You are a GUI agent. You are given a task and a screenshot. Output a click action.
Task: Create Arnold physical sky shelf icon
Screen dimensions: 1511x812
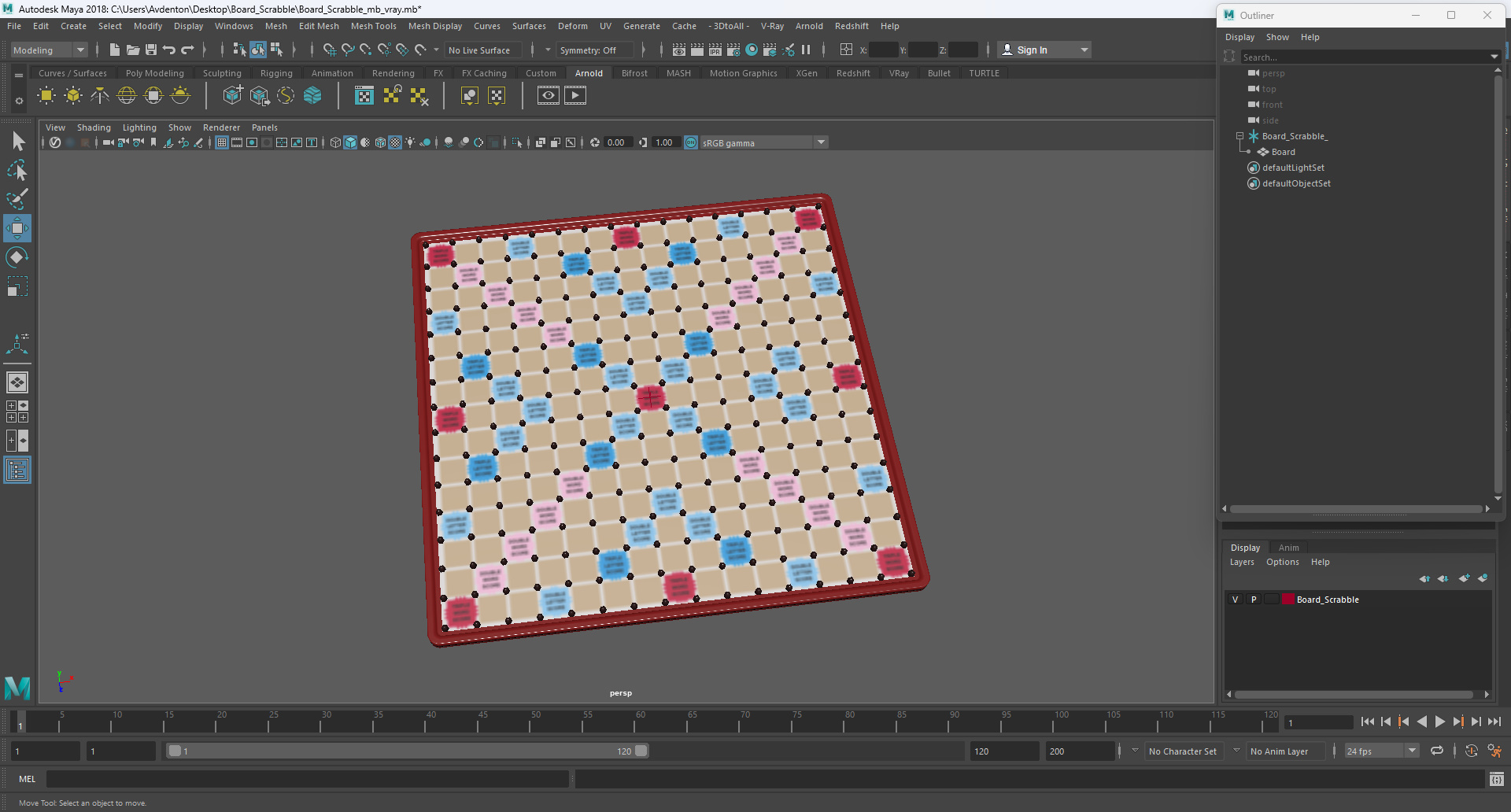(180, 96)
